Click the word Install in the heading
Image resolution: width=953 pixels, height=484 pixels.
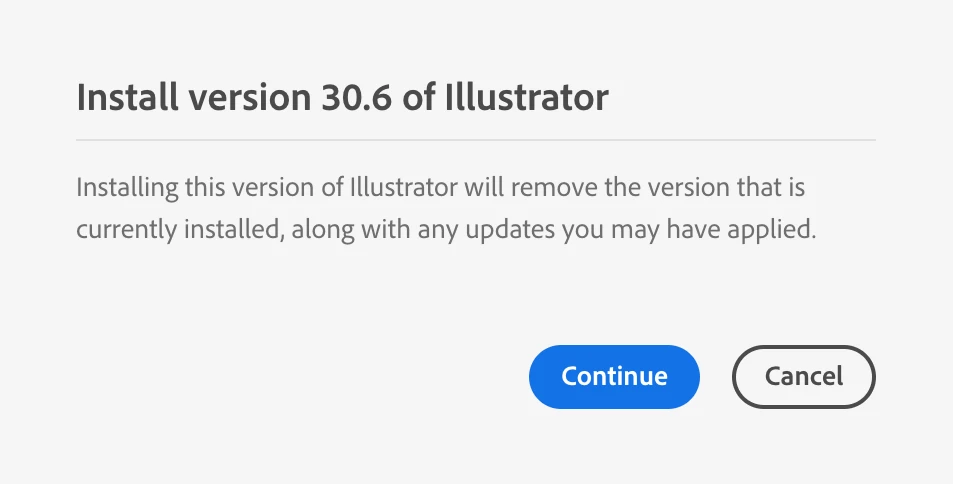[128, 97]
